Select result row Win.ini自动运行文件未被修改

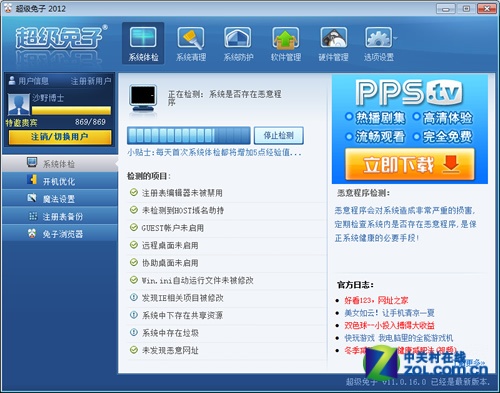pyautogui.click(x=227, y=281)
